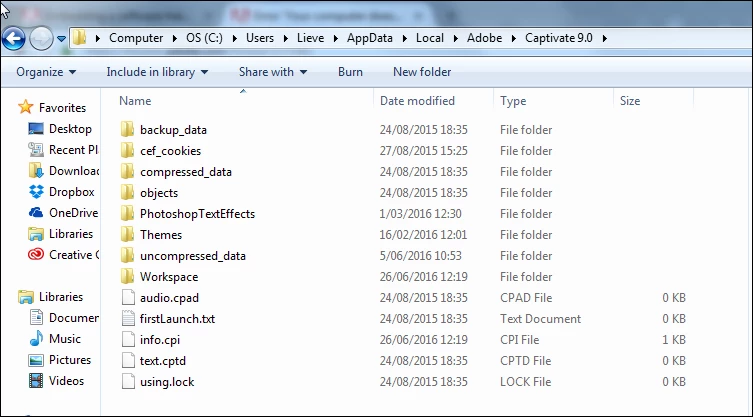The image size is (753, 417).
Task: Click the backup_data folder icon
Action: [x=127, y=130]
